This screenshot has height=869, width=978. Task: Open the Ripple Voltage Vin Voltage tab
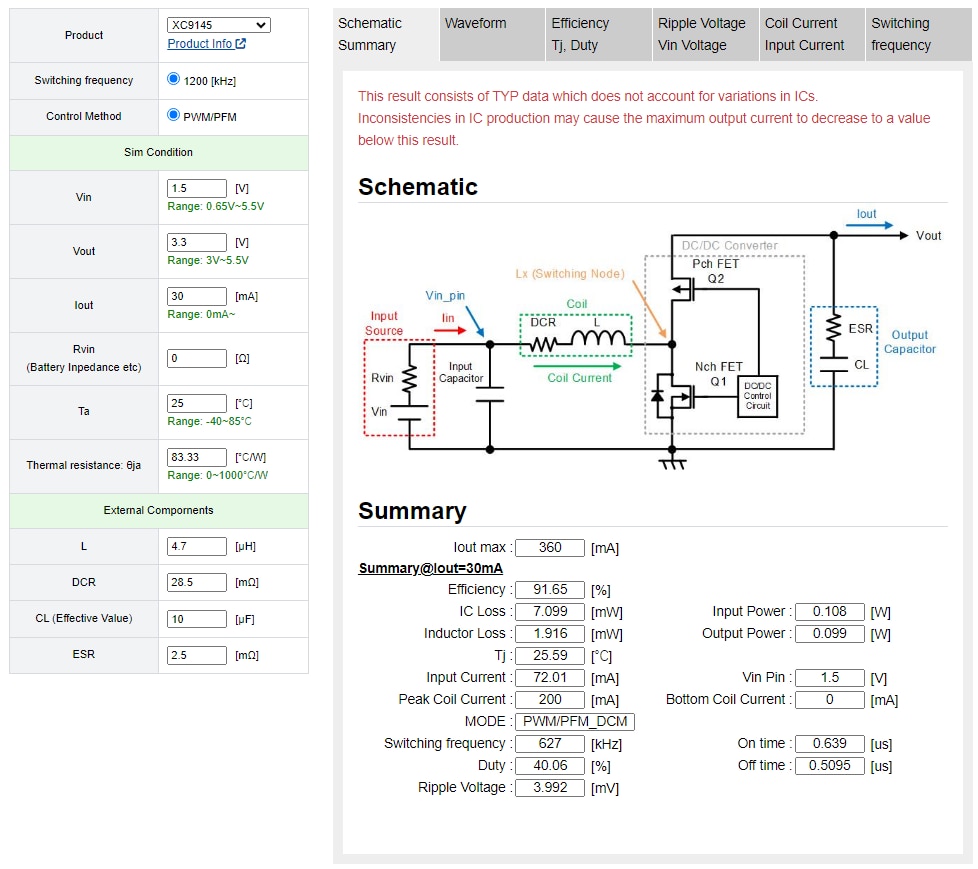tap(702, 34)
